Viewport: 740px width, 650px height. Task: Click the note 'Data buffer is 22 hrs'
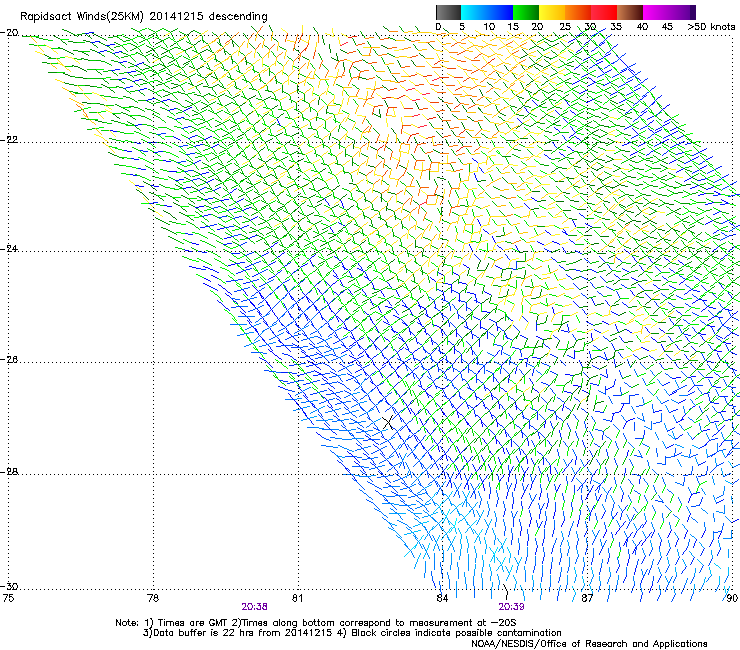tap(205, 633)
